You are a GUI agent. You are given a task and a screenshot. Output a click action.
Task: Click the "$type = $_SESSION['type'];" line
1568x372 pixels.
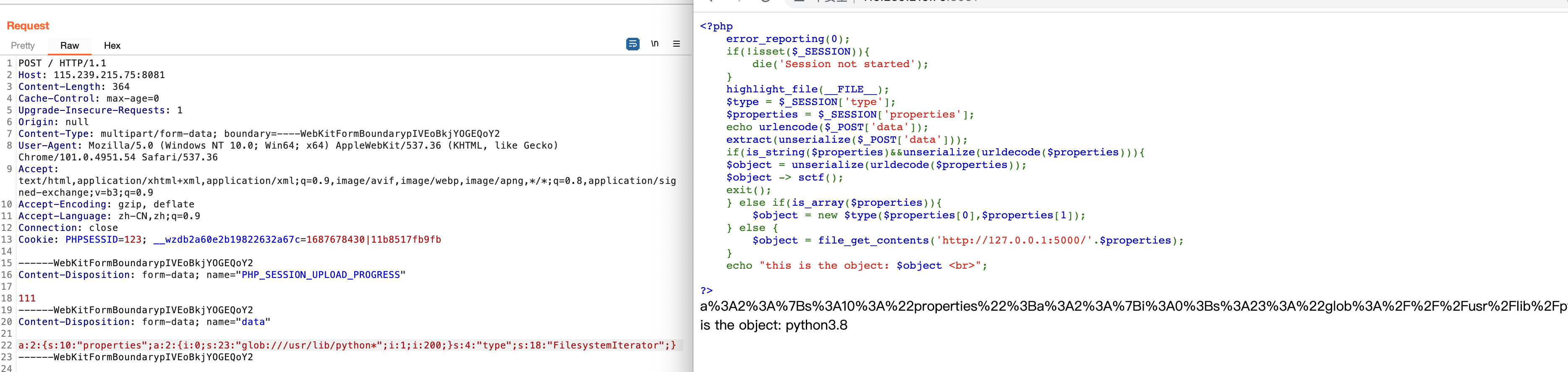coord(810,102)
